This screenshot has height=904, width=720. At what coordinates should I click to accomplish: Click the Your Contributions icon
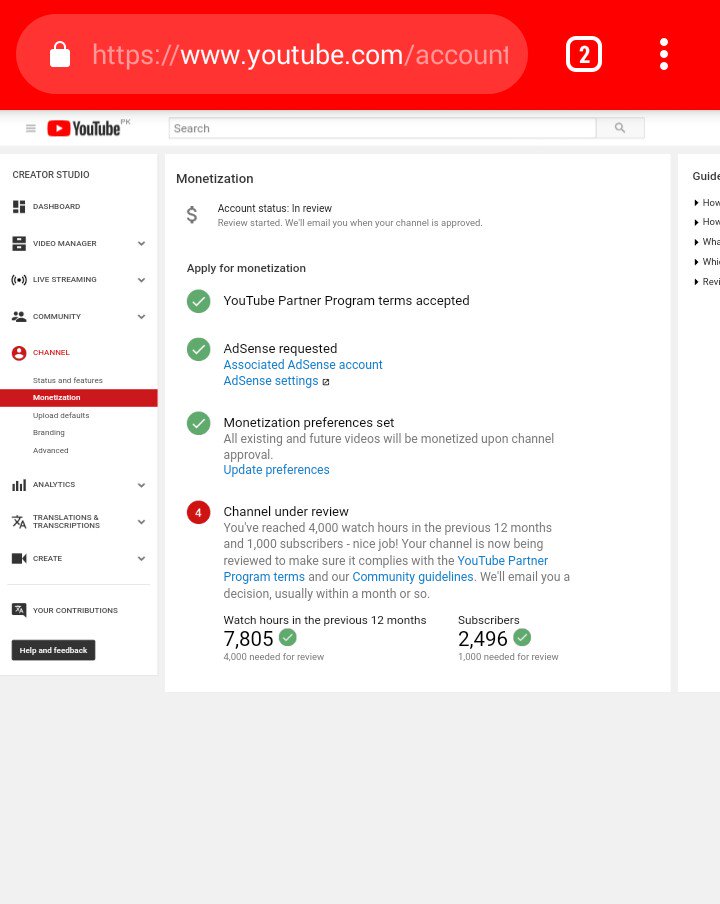[19, 610]
